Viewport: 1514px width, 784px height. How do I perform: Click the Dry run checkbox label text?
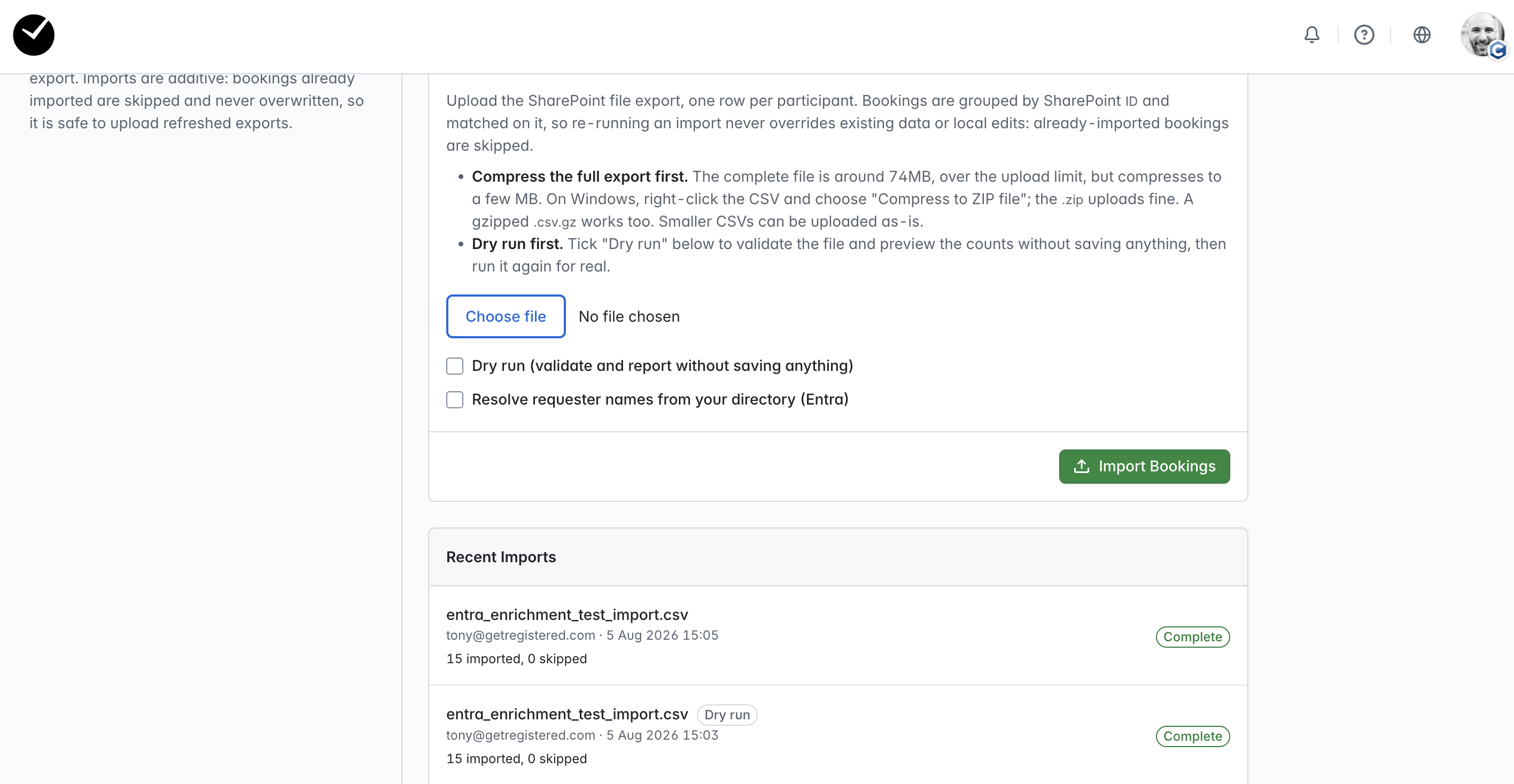[x=662, y=366]
